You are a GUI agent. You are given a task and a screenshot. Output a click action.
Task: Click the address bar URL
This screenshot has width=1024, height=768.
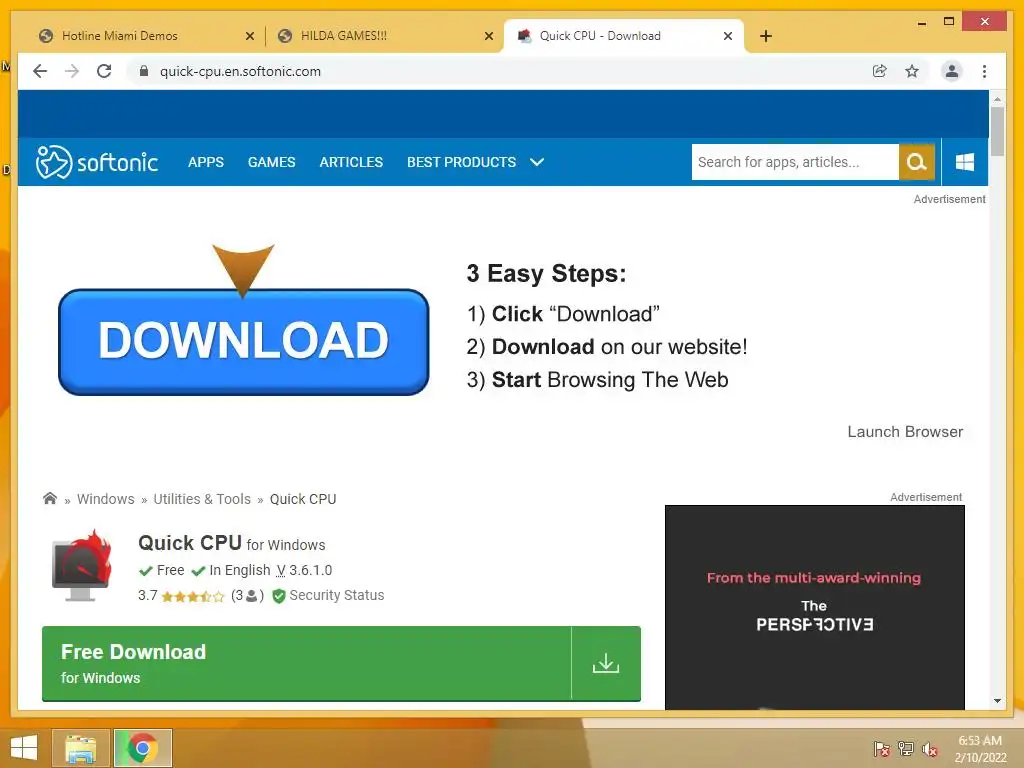[x=240, y=71]
